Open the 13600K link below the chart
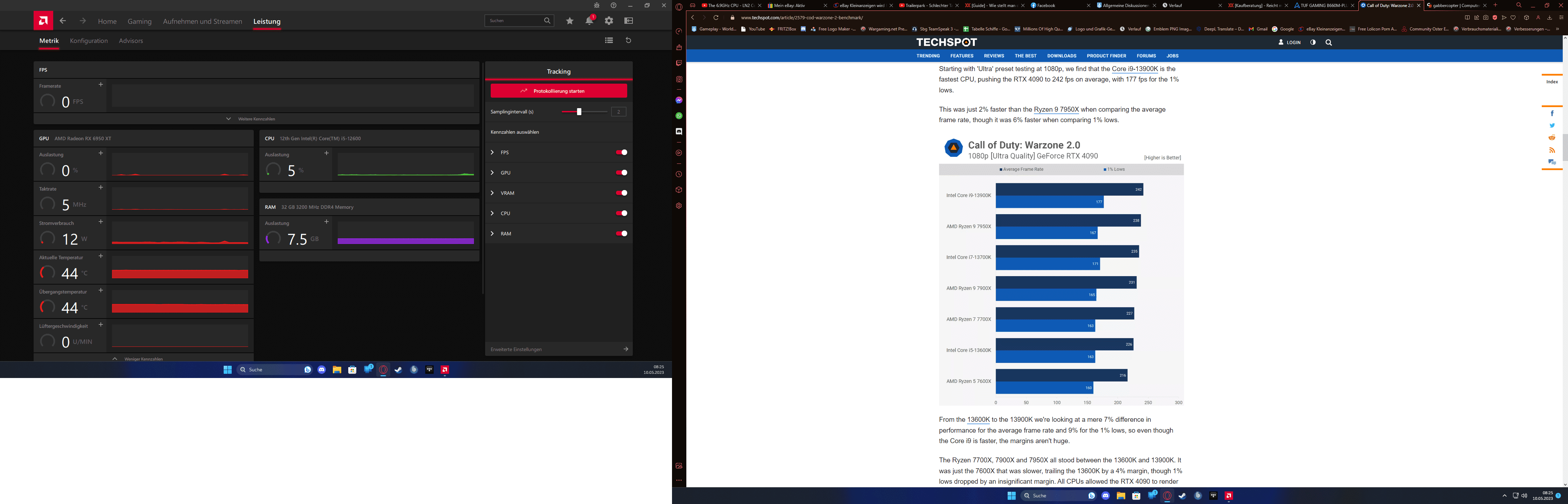This screenshot has width=1568, height=504. pos(978,419)
